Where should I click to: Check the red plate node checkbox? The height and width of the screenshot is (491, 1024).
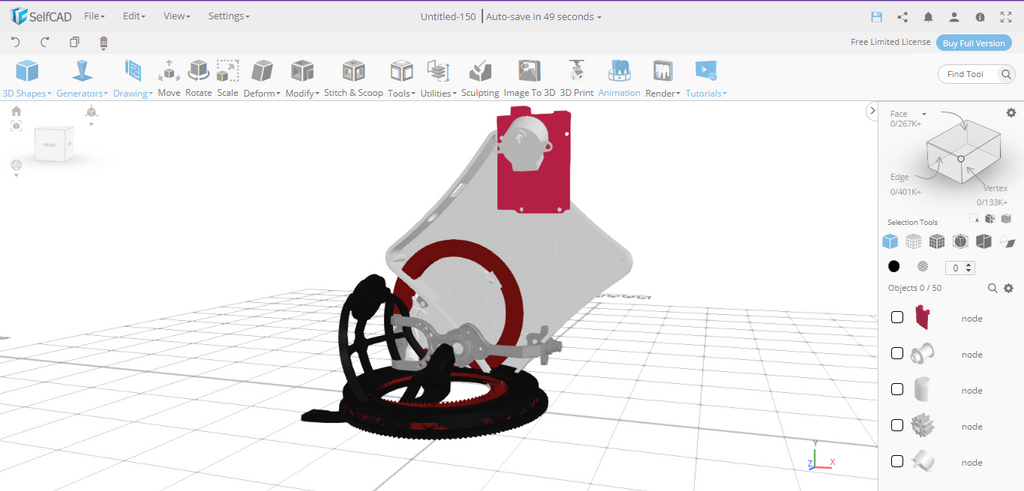pyautogui.click(x=897, y=317)
